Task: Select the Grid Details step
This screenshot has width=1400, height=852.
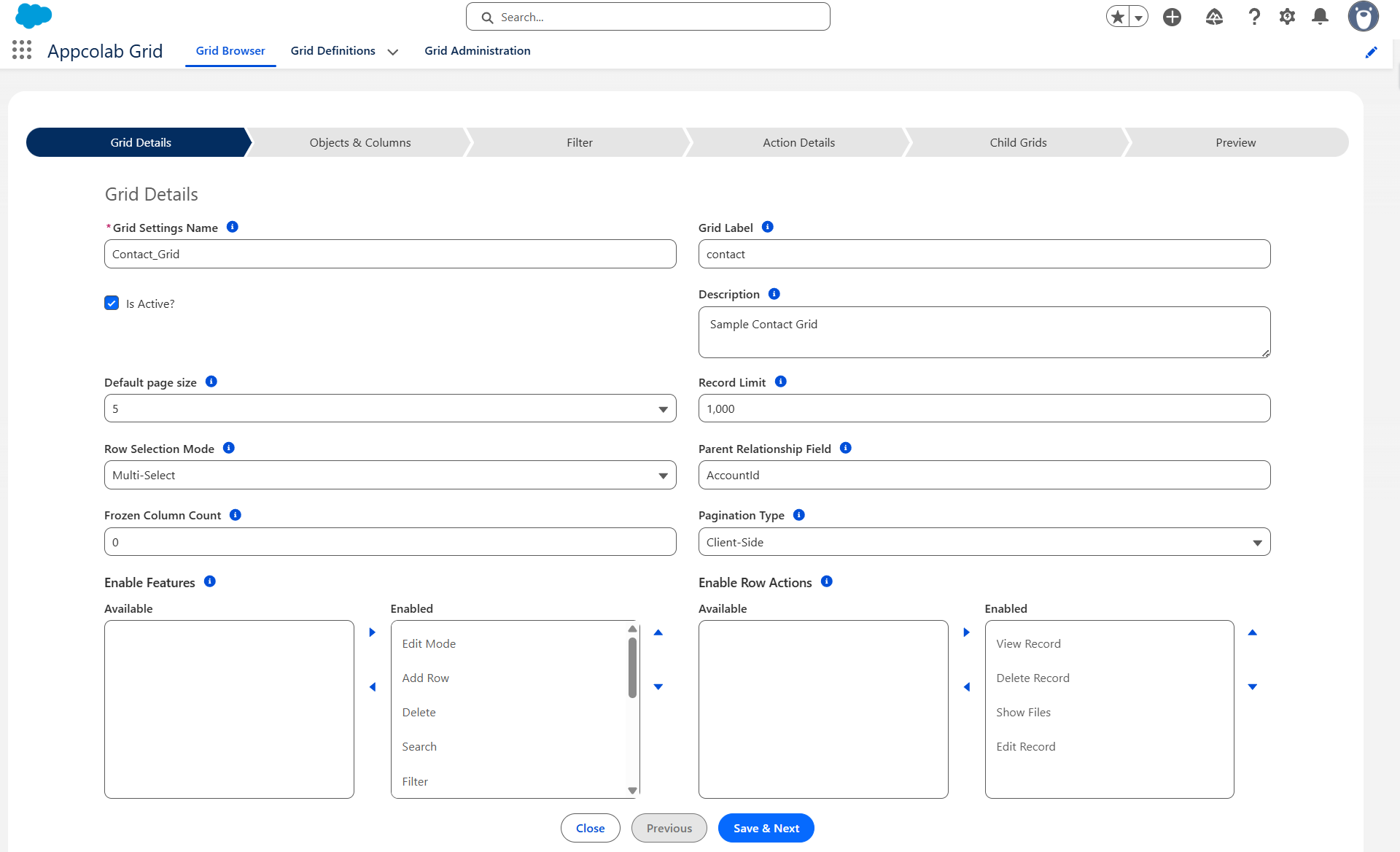Action: [x=141, y=142]
